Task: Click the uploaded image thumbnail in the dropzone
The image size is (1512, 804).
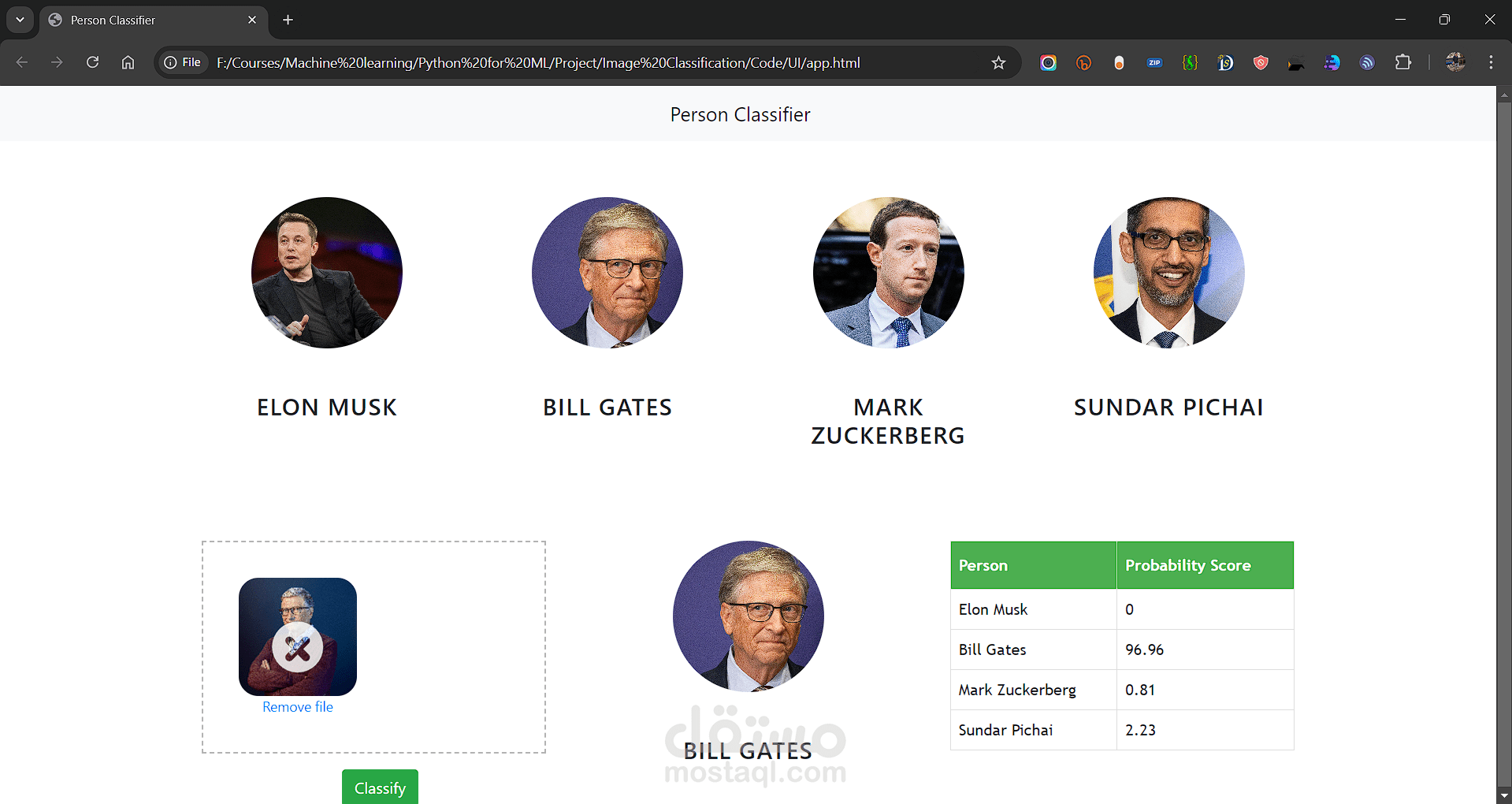Action: tap(298, 637)
